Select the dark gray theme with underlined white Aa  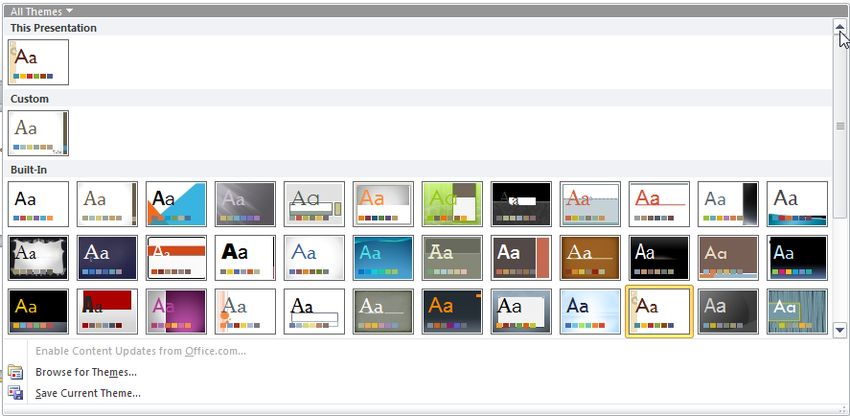pos(383,311)
